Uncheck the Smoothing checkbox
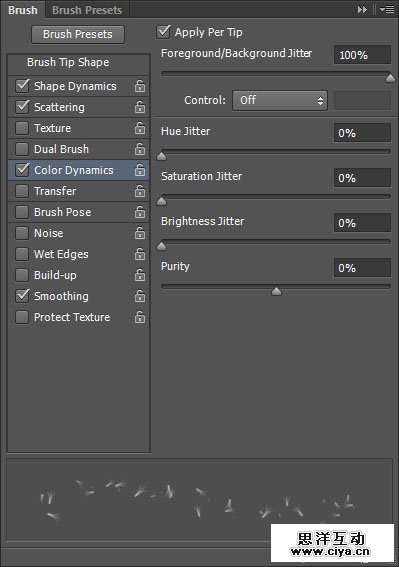399x567 pixels. 22,296
